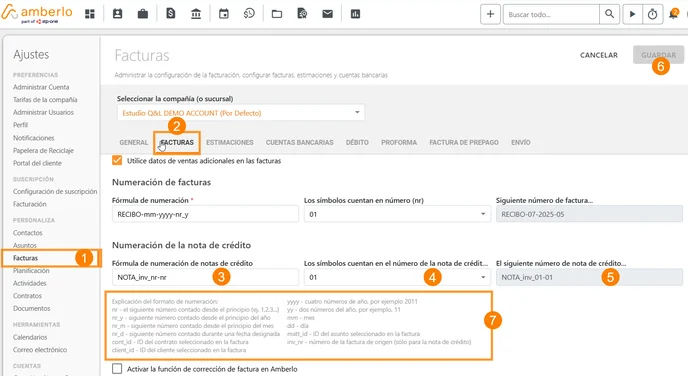688x376 pixels.
Task: Switch to the FACTURA DE PREPAGO tab
Action: [464, 142]
